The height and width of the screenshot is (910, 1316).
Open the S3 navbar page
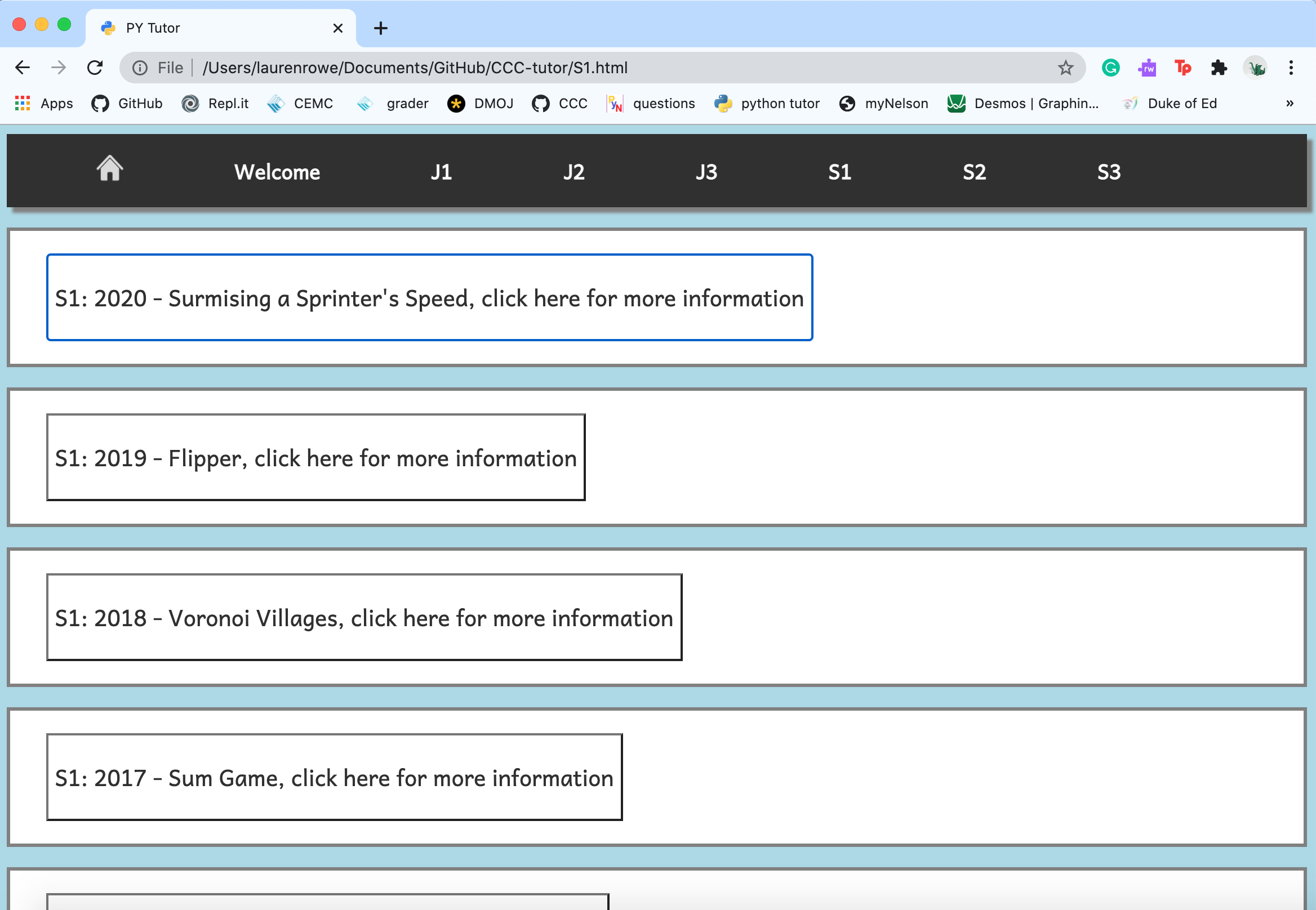[1108, 172]
